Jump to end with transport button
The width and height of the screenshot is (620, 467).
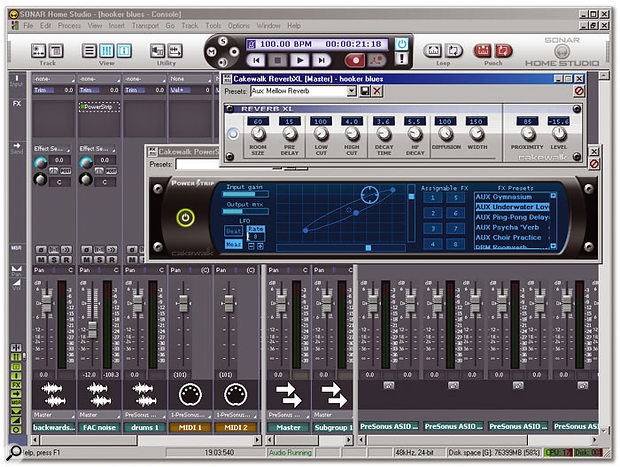point(321,61)
